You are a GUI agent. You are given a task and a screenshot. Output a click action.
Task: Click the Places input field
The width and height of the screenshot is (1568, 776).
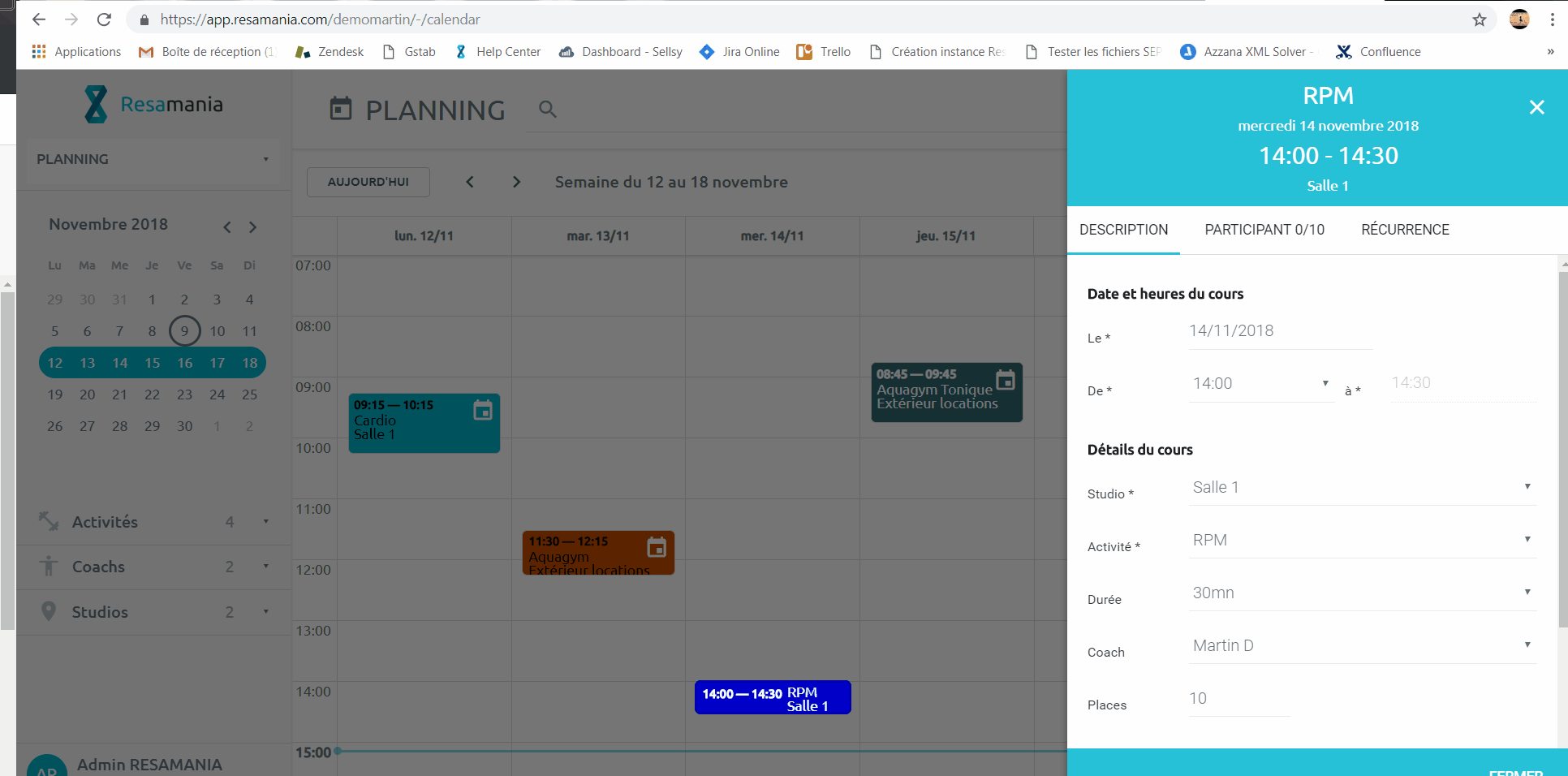[x=1238, y=699]
